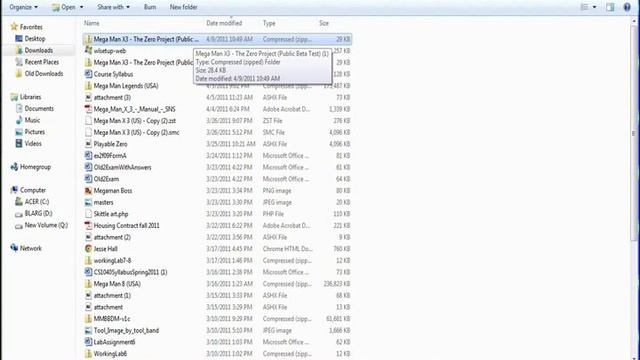The height and width of the screenshot is (360, 640).
Task: Click the Burn toolbar button
Action: coord(150,7)
